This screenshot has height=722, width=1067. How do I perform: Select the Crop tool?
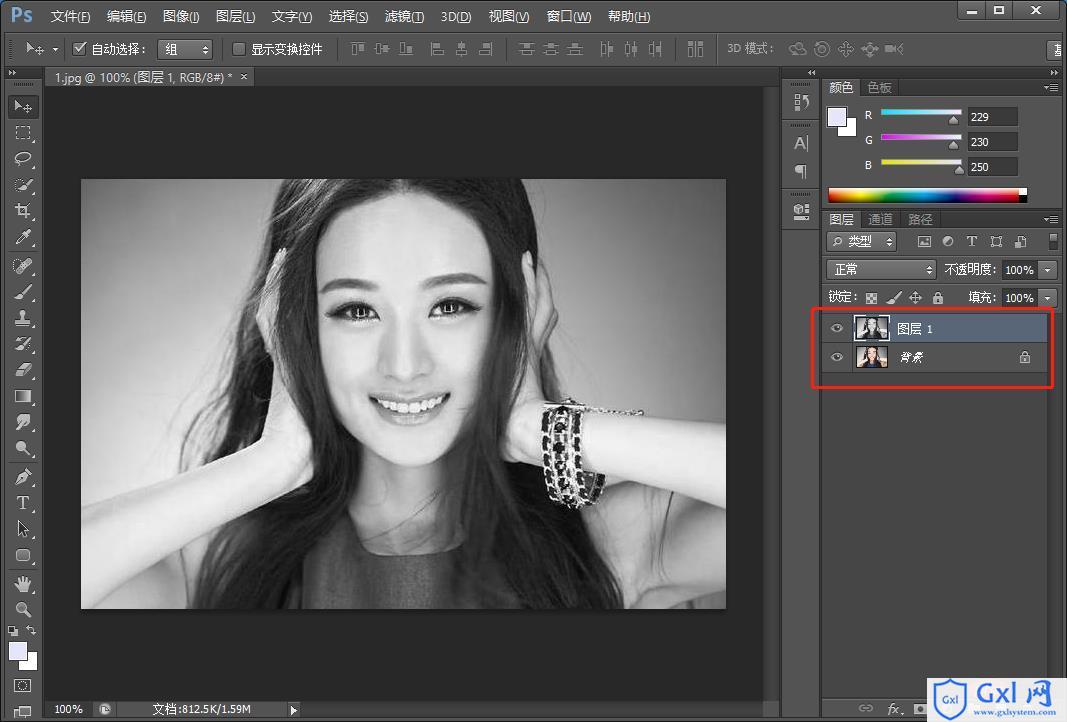[x=23, y=210]
